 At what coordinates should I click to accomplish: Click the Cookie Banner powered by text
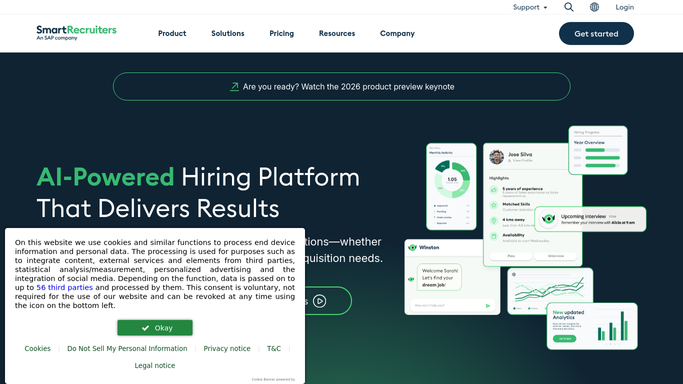click(273, 380)
